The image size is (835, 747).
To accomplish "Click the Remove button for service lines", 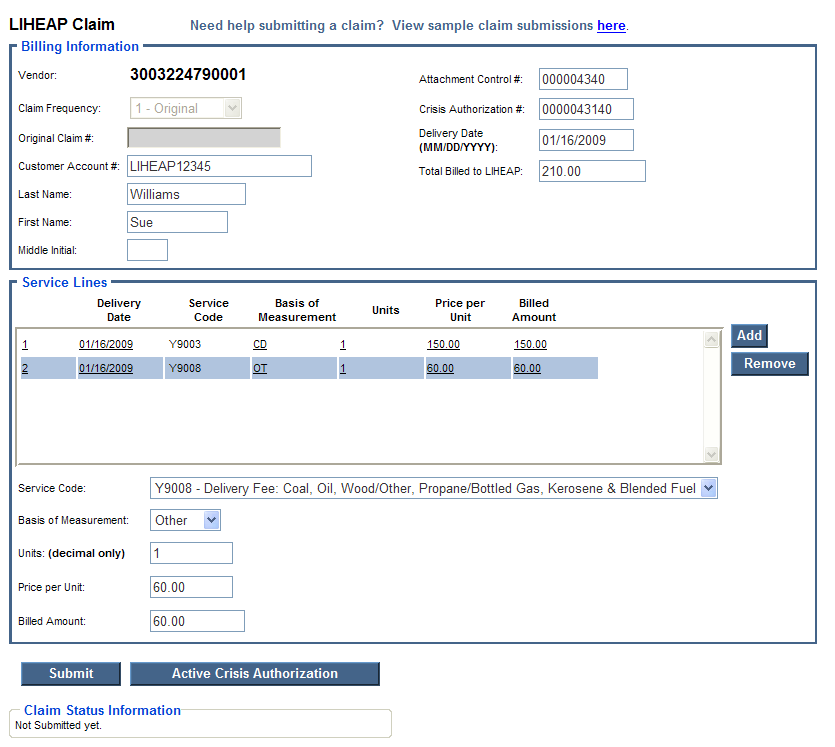I will pyautogui.click(x=769, y=363).
